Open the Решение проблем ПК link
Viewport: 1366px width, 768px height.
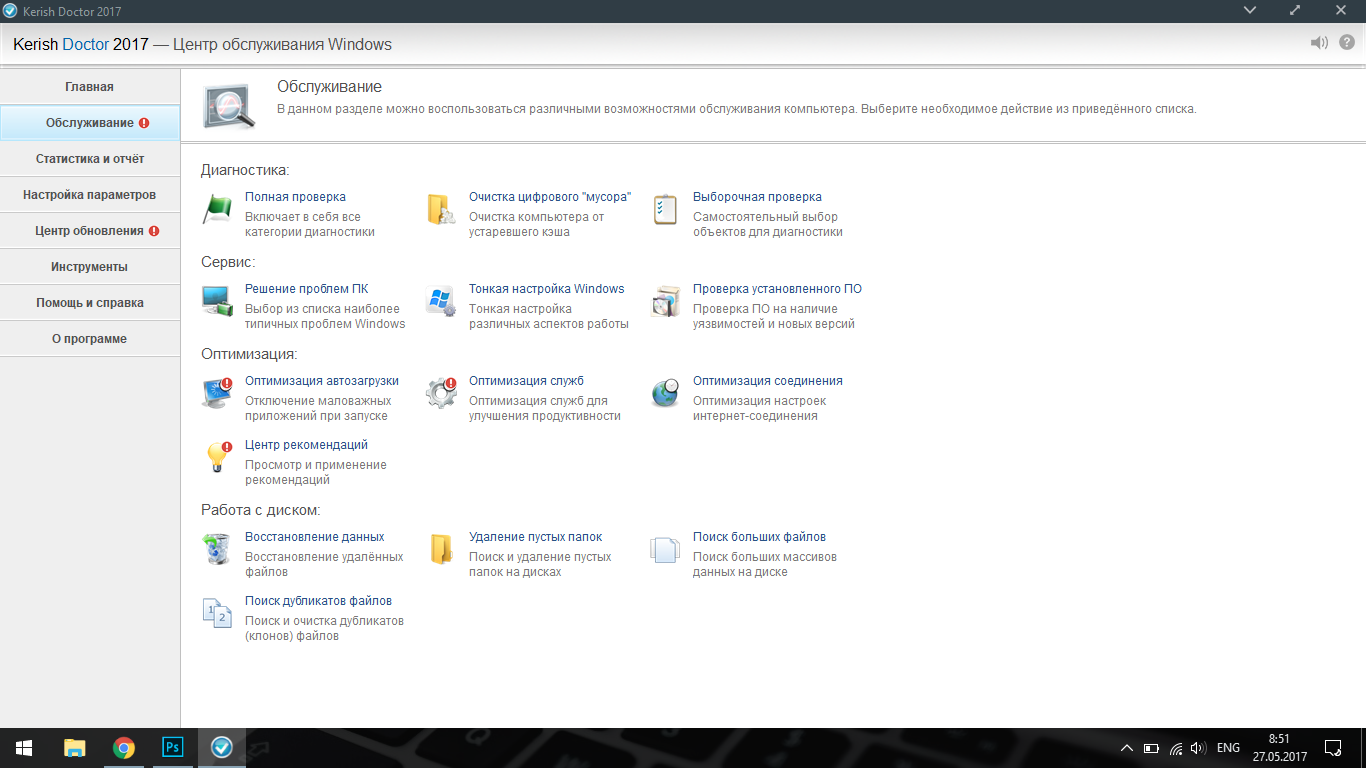[307, 289]
